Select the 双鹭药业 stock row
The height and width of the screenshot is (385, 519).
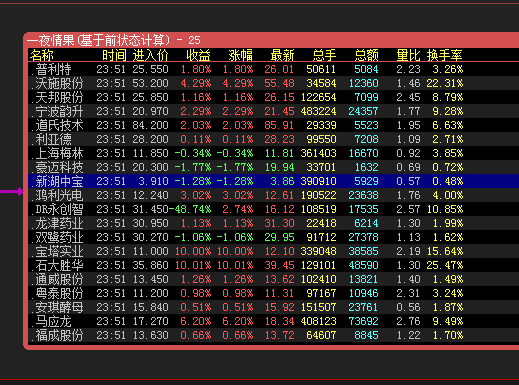(273, 237)
